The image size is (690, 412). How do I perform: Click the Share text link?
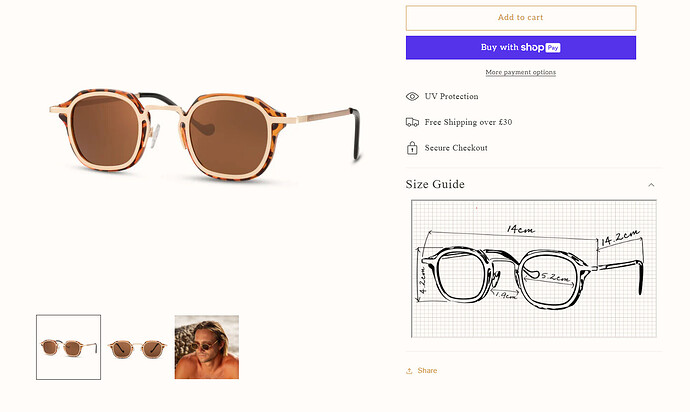click(427, 371)
